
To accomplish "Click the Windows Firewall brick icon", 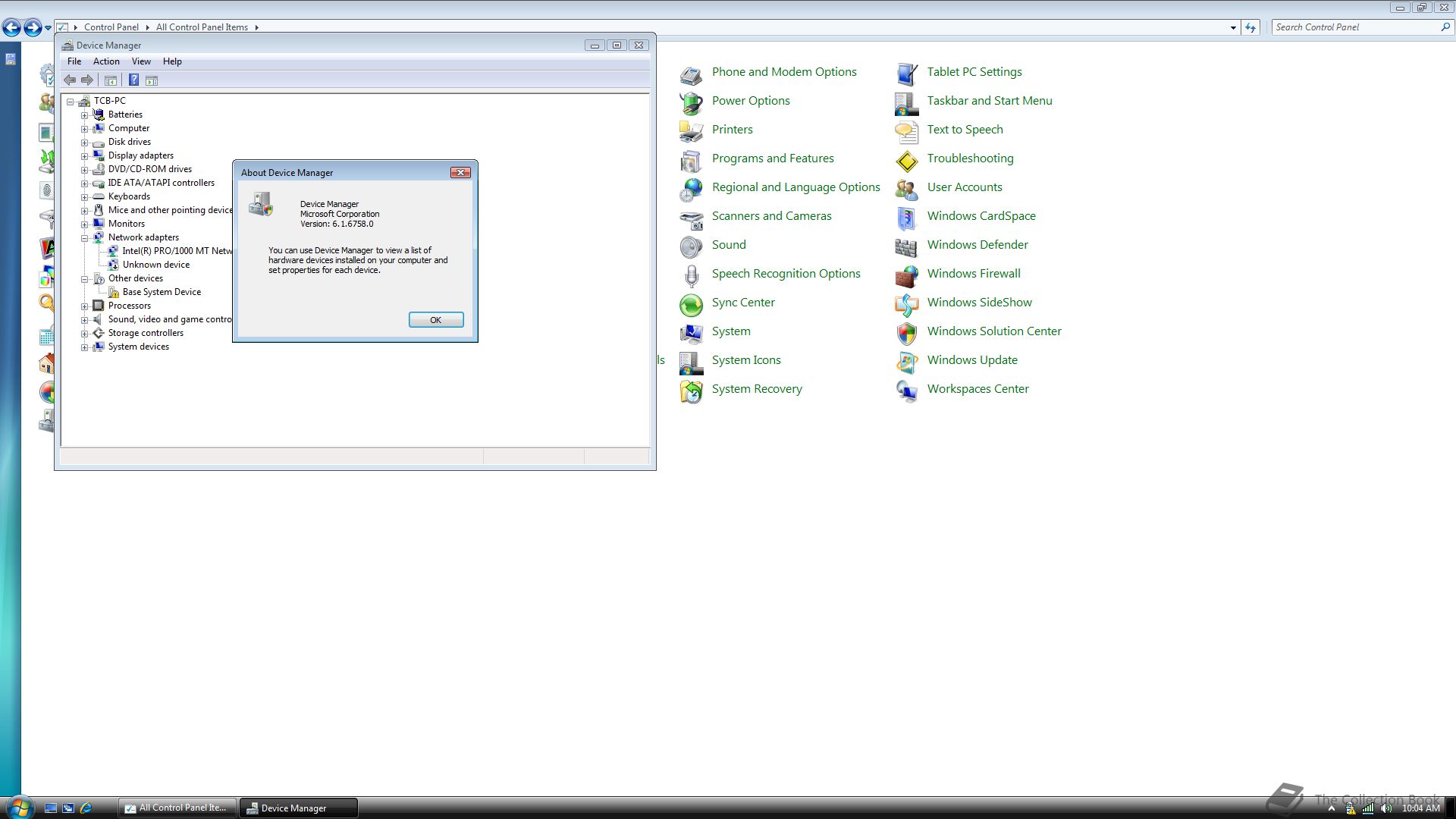I will pyautogui.click(x=906, y=275).
